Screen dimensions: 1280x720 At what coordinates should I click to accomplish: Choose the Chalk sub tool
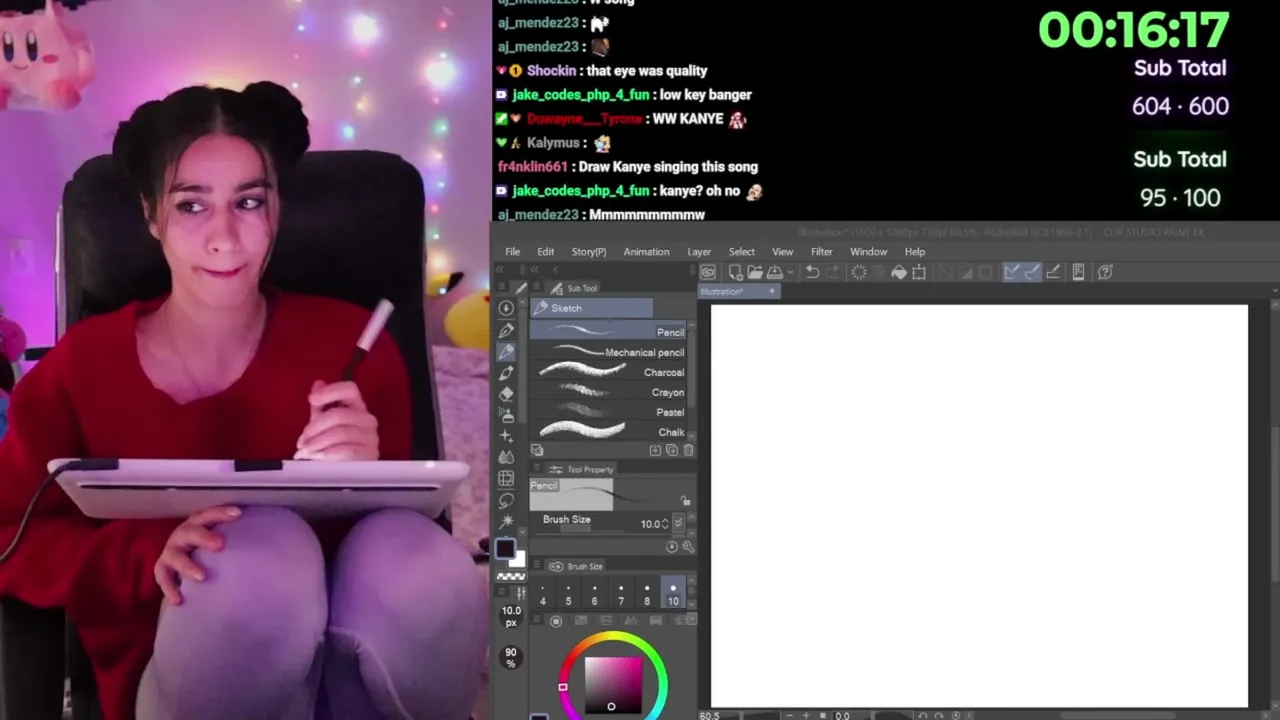tap(608, 432)
